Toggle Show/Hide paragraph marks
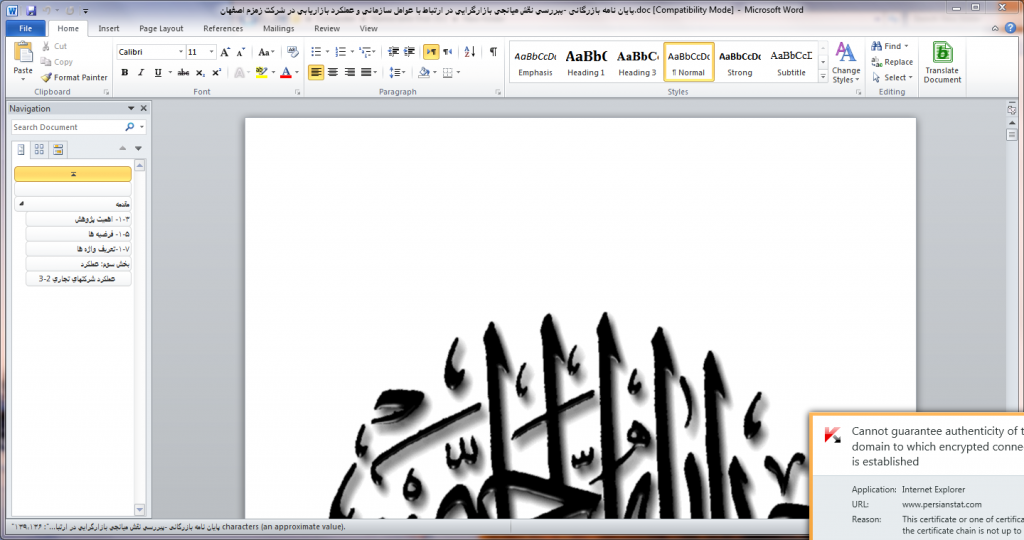The width and height of the screenshot is (1024, 540). tap(493, 52)
